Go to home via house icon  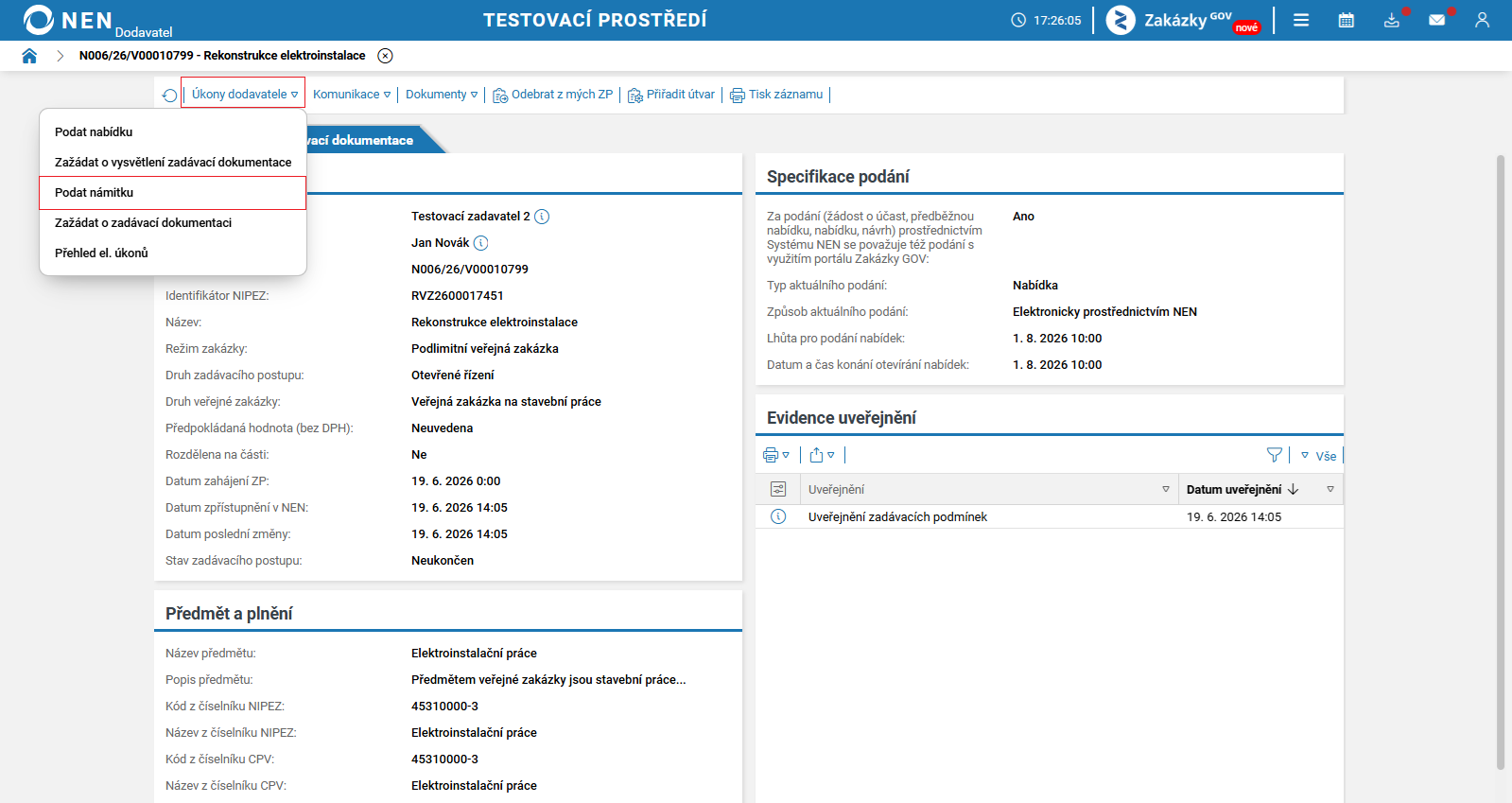[29, 56]
